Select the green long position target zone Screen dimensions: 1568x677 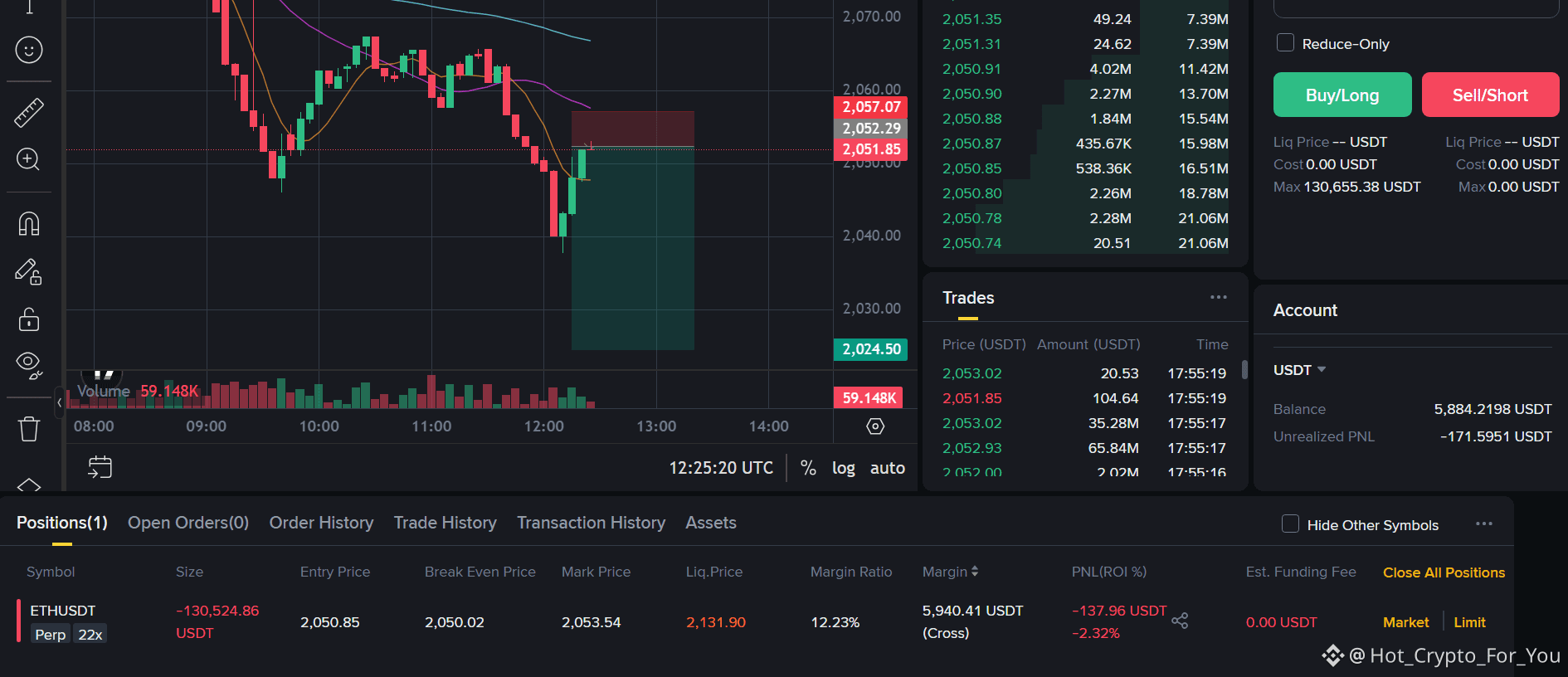pyautogui.click(x=633, y=248)
